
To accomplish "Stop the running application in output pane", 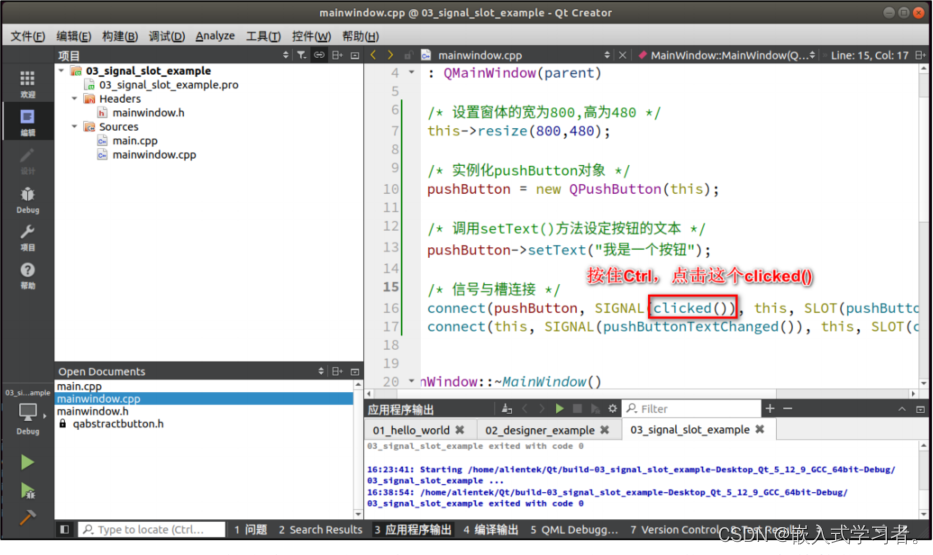I will point(577,409).
